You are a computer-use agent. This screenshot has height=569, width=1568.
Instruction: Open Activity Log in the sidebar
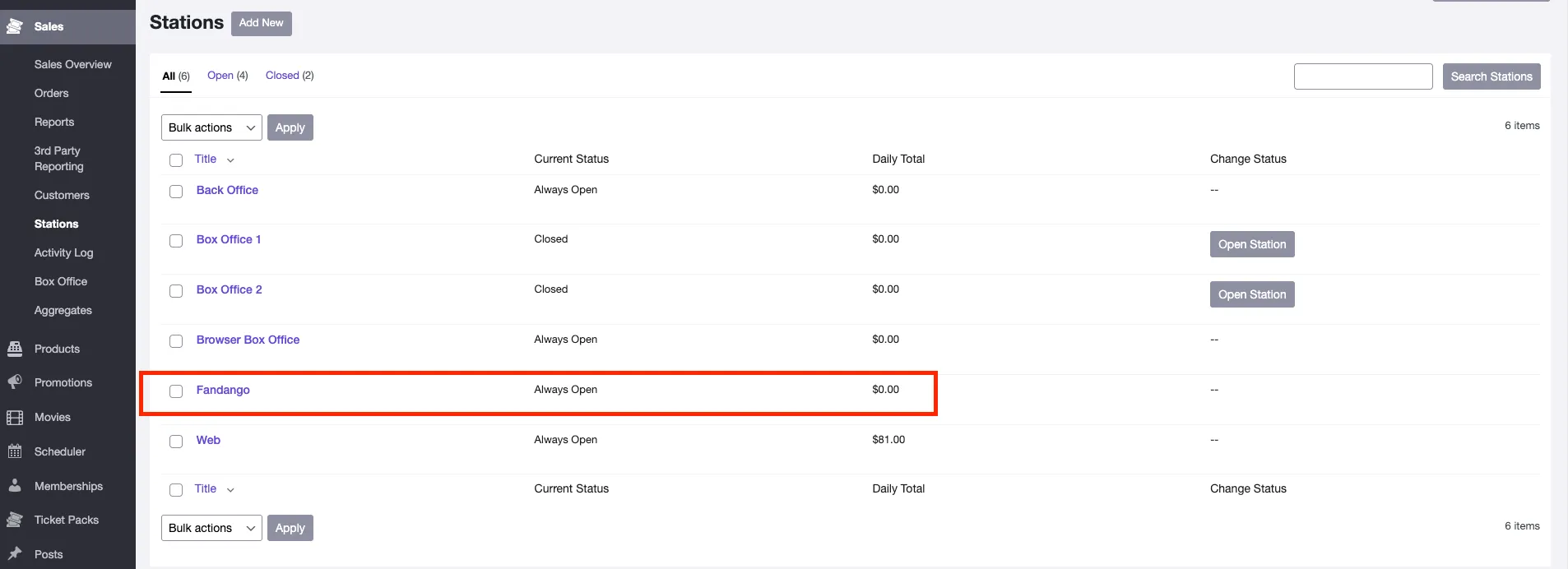64,252
